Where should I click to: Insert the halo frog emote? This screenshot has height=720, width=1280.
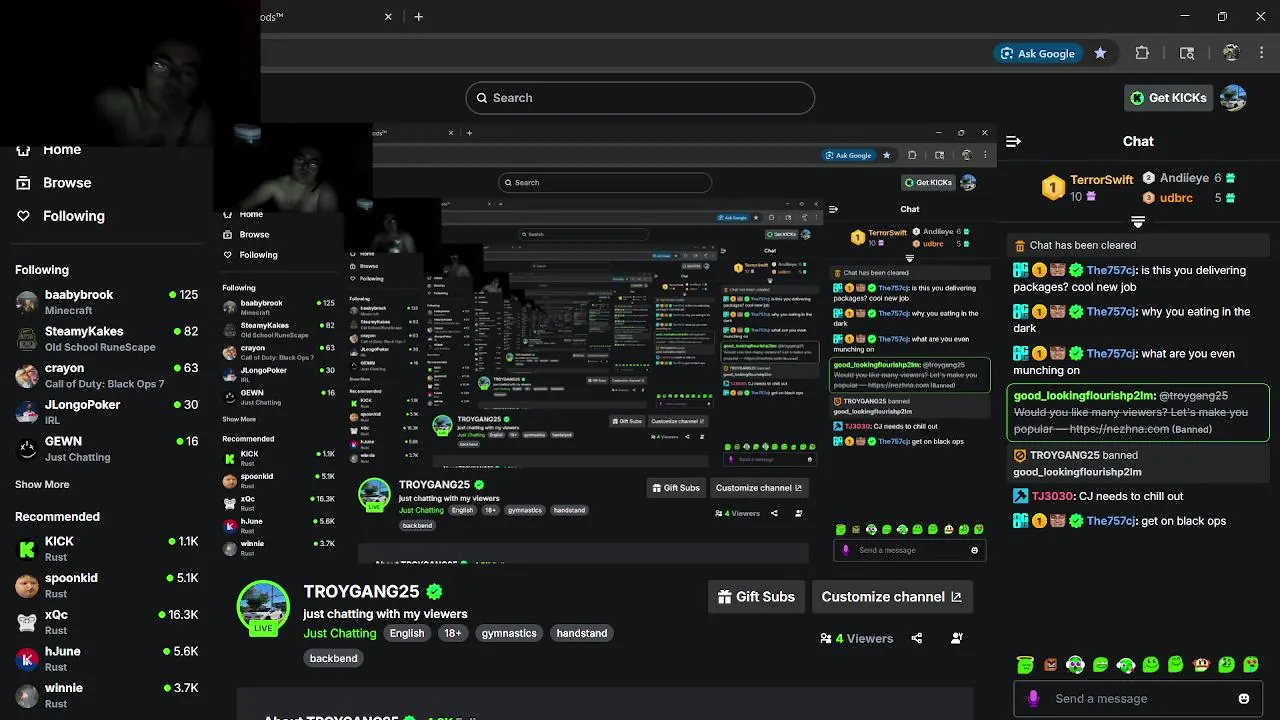[x=1024, y=665]
